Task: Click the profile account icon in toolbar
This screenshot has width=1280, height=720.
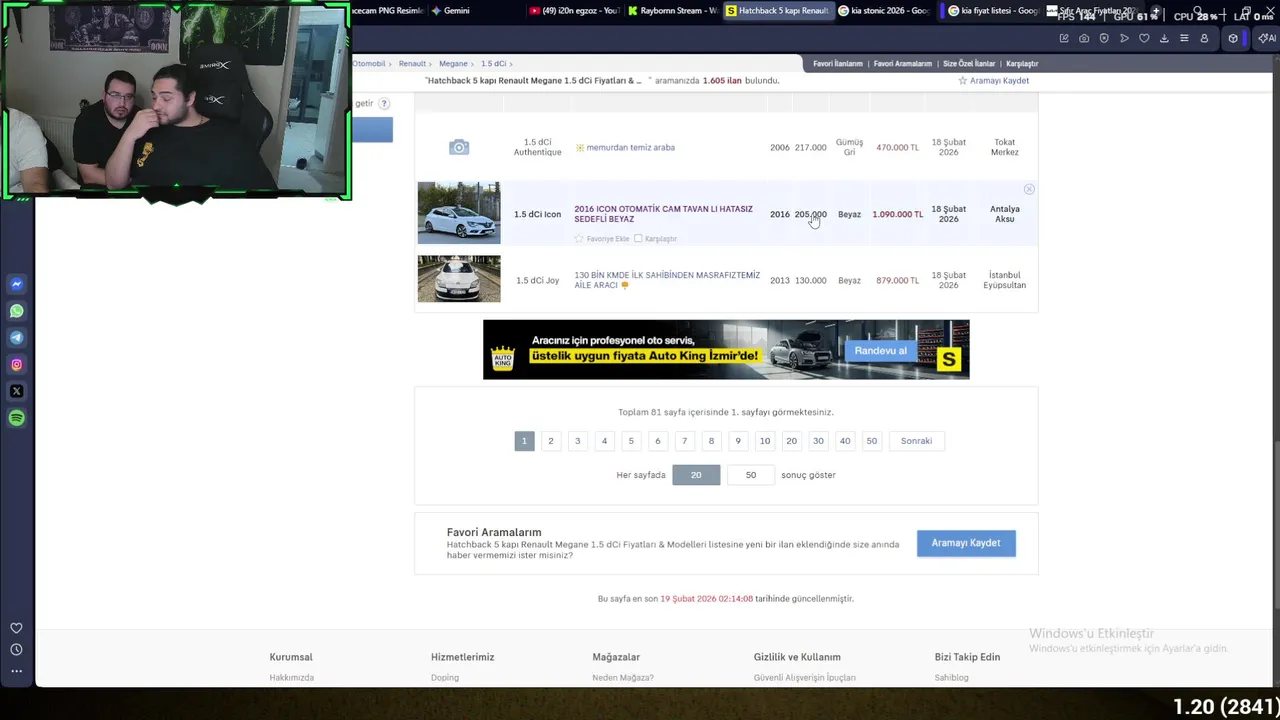Action: coord(1204,38)
